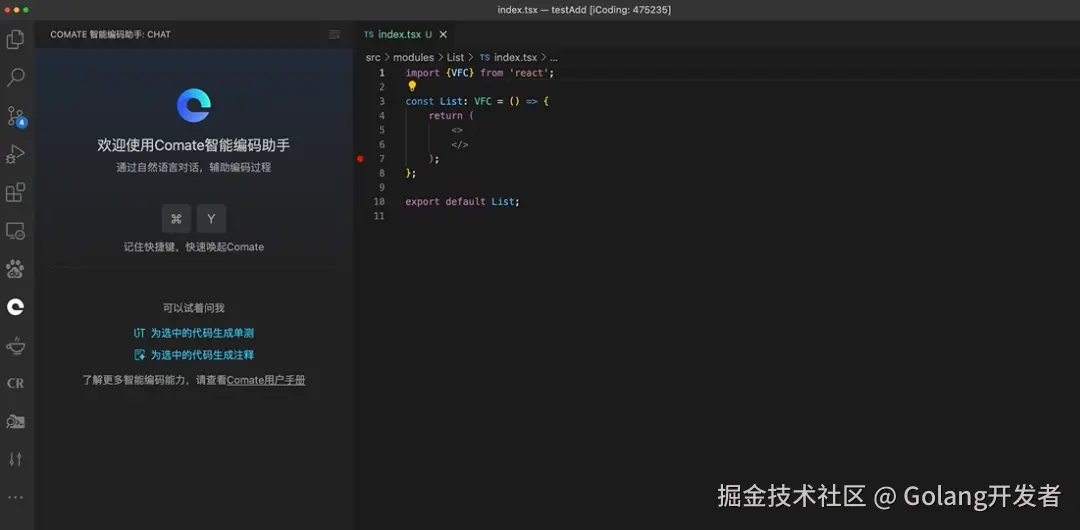This screenshot has width=1080, height=530.
Task: Click 'modules' in the breadcrumb
Action: click(413, 58)
